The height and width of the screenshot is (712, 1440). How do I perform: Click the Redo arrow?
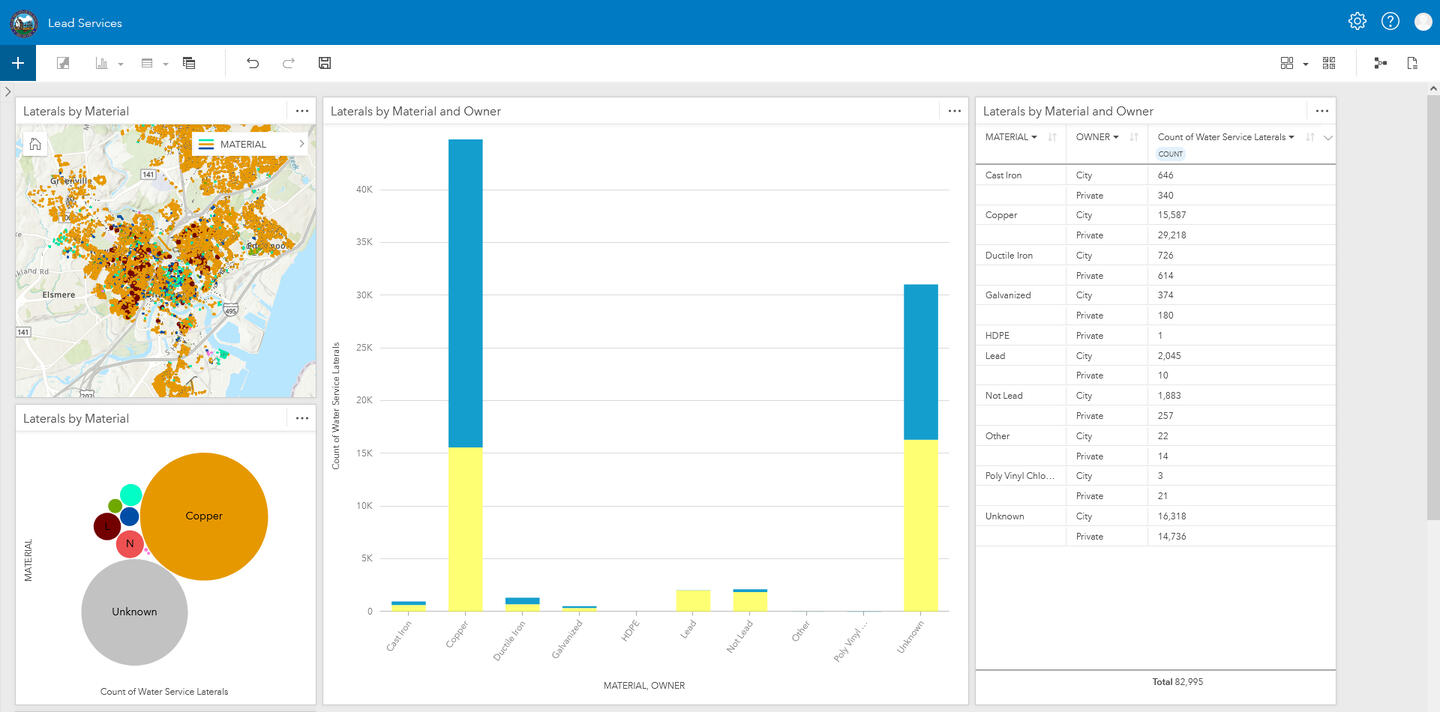(x=288, y=63)
